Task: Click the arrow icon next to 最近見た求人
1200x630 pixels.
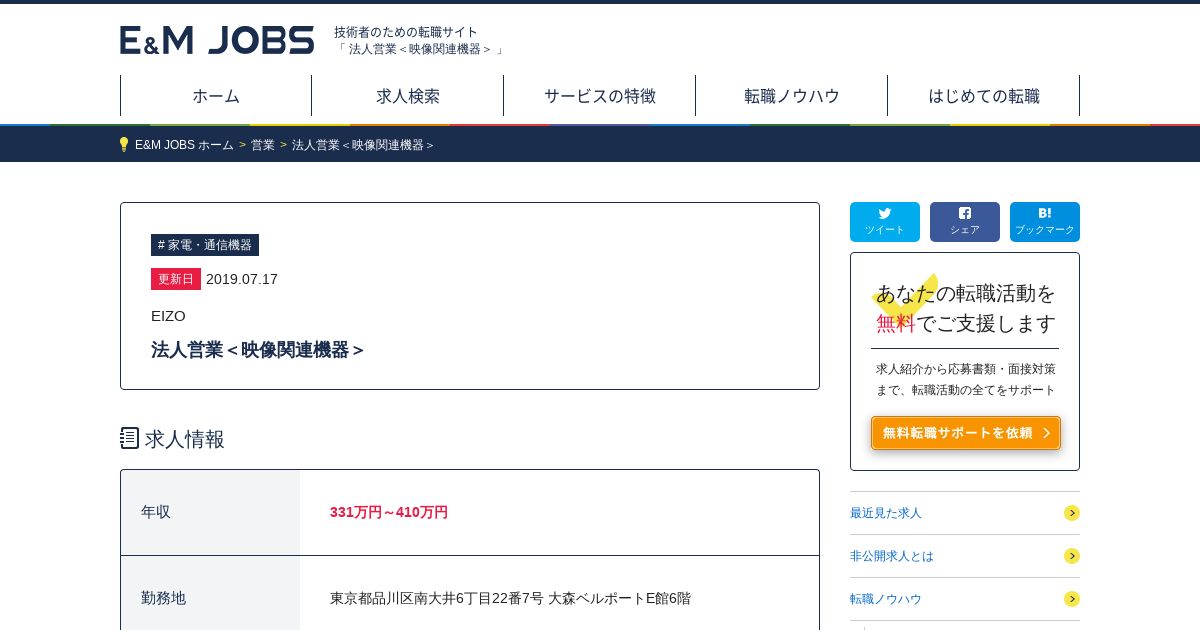Action: tap(1071, 513)
